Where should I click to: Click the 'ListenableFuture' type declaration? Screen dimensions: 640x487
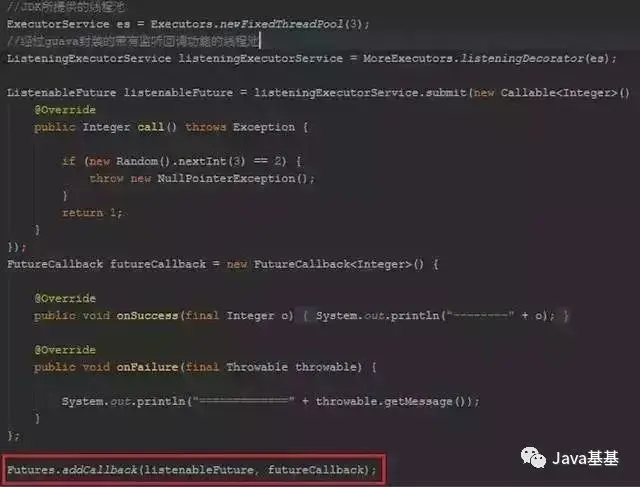[62, 93]
